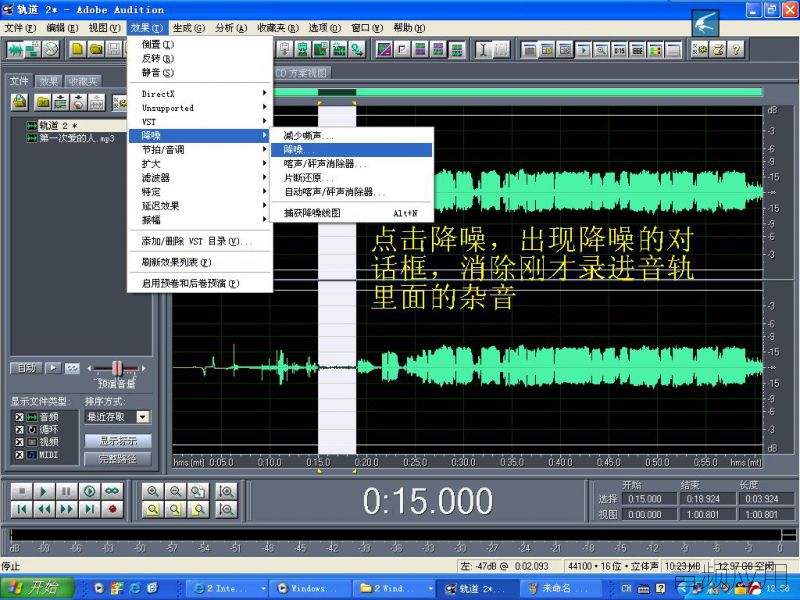Choose 喀声/砰声消除器... menu entry
Viewport: 800px width, 600px height.
pyautogui.click(x=352, y=164)
